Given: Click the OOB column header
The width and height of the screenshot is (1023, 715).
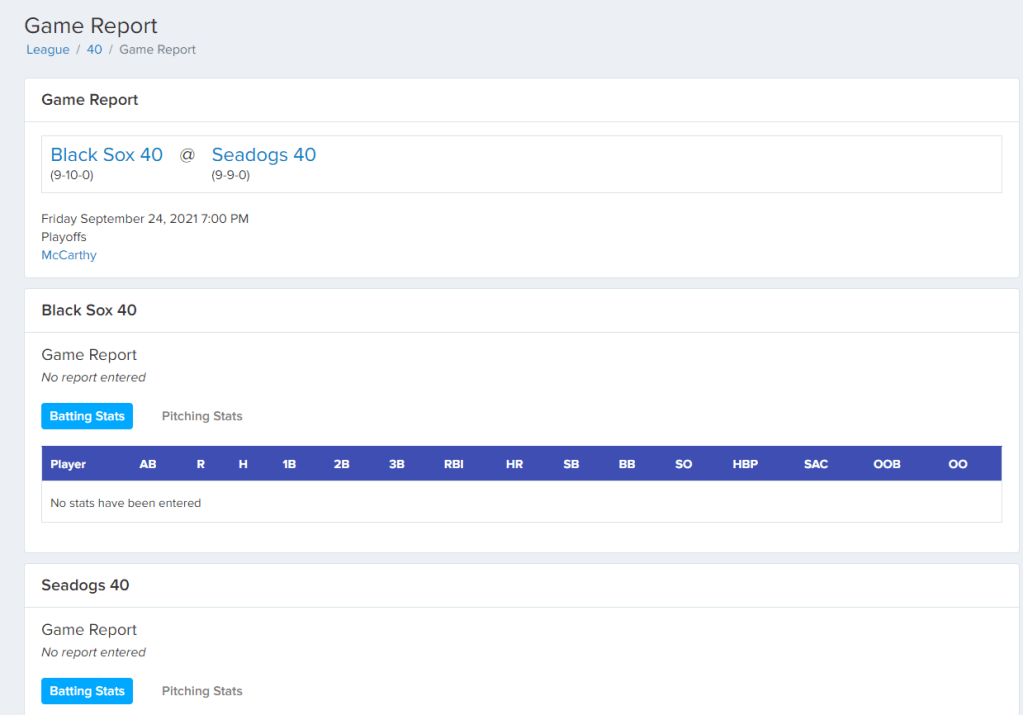Looking at the screenshot, I should coord(887,464).
